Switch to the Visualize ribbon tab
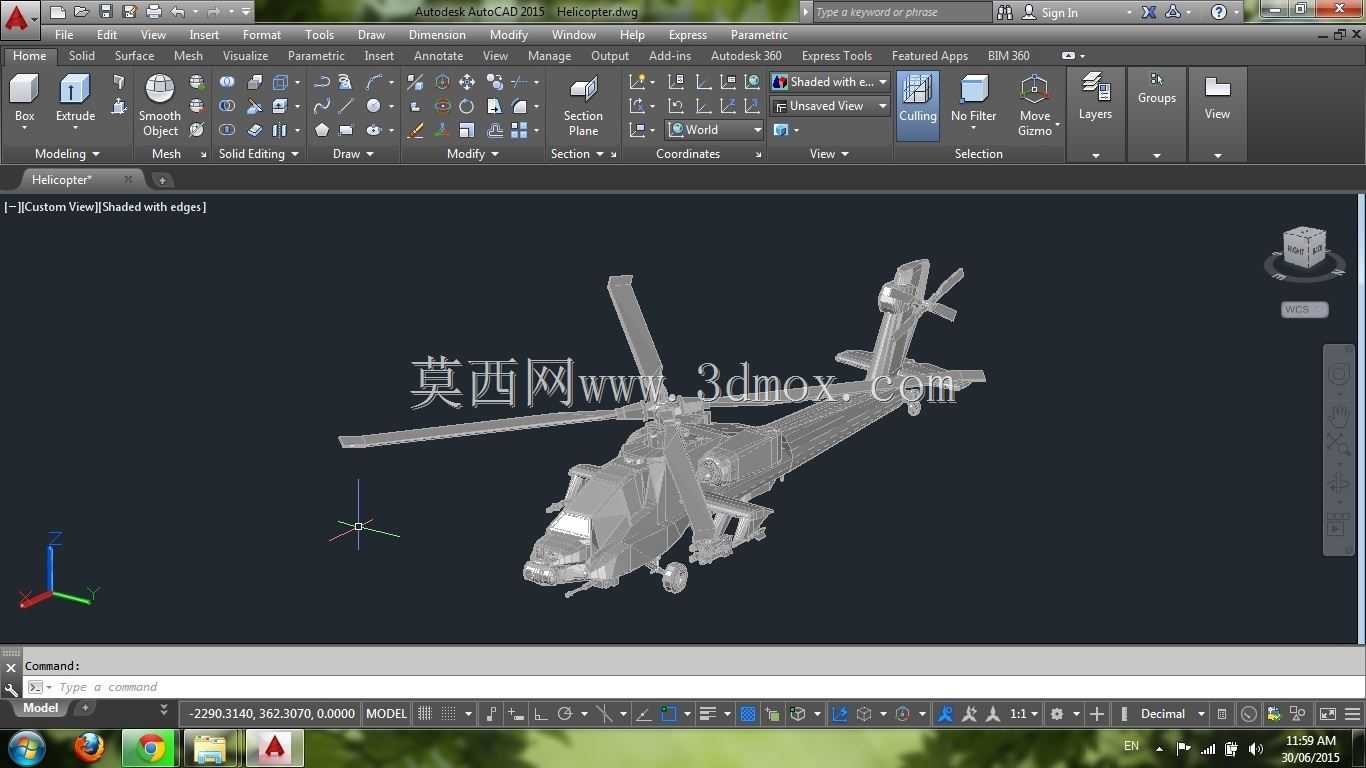The height and width of the screenshot is (768, 1366). (x=245, y=56)
